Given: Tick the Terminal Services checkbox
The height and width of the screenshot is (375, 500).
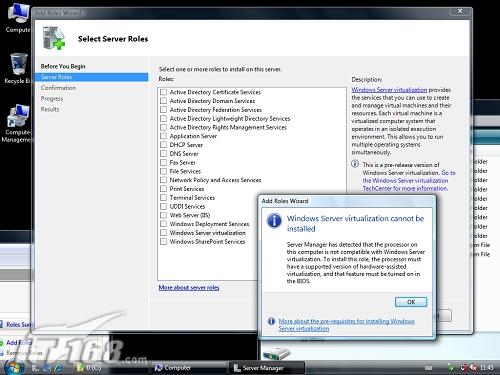Looking at the screenshot, I should (163, 197).
